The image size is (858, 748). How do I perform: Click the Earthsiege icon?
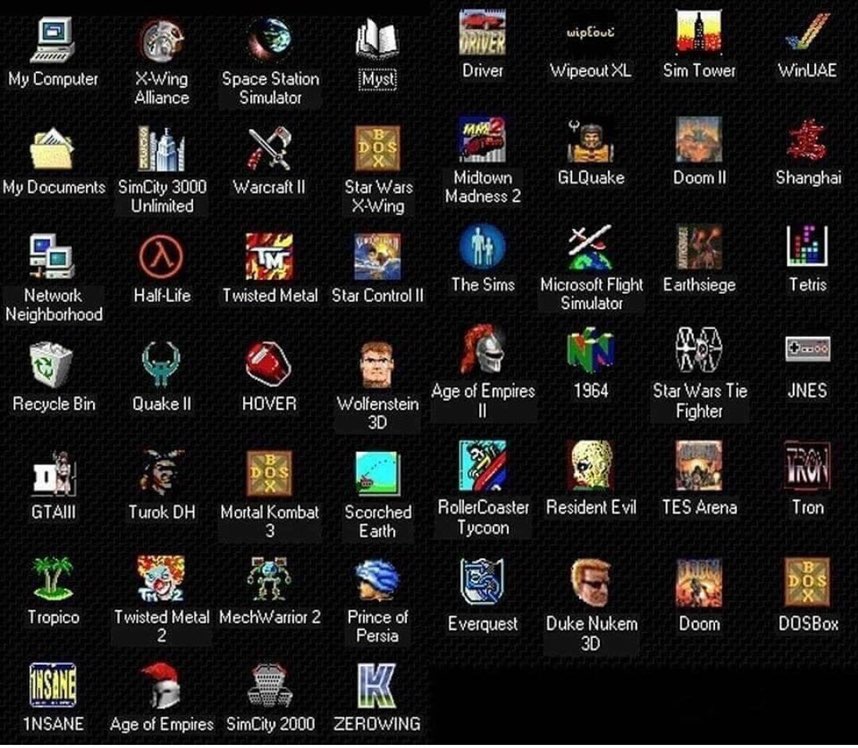pyautogui.click(x=699, y=246)
